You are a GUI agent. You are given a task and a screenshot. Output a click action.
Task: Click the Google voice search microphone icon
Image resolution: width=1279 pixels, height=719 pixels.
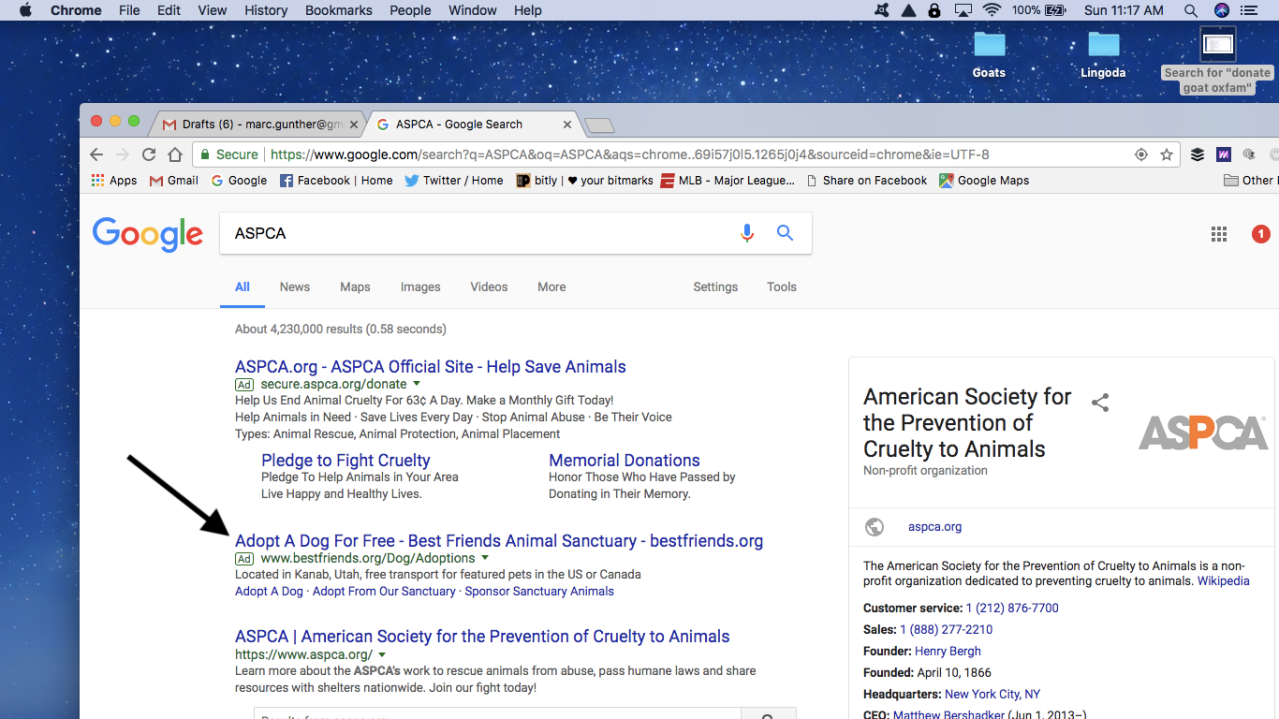click(746, 233)
